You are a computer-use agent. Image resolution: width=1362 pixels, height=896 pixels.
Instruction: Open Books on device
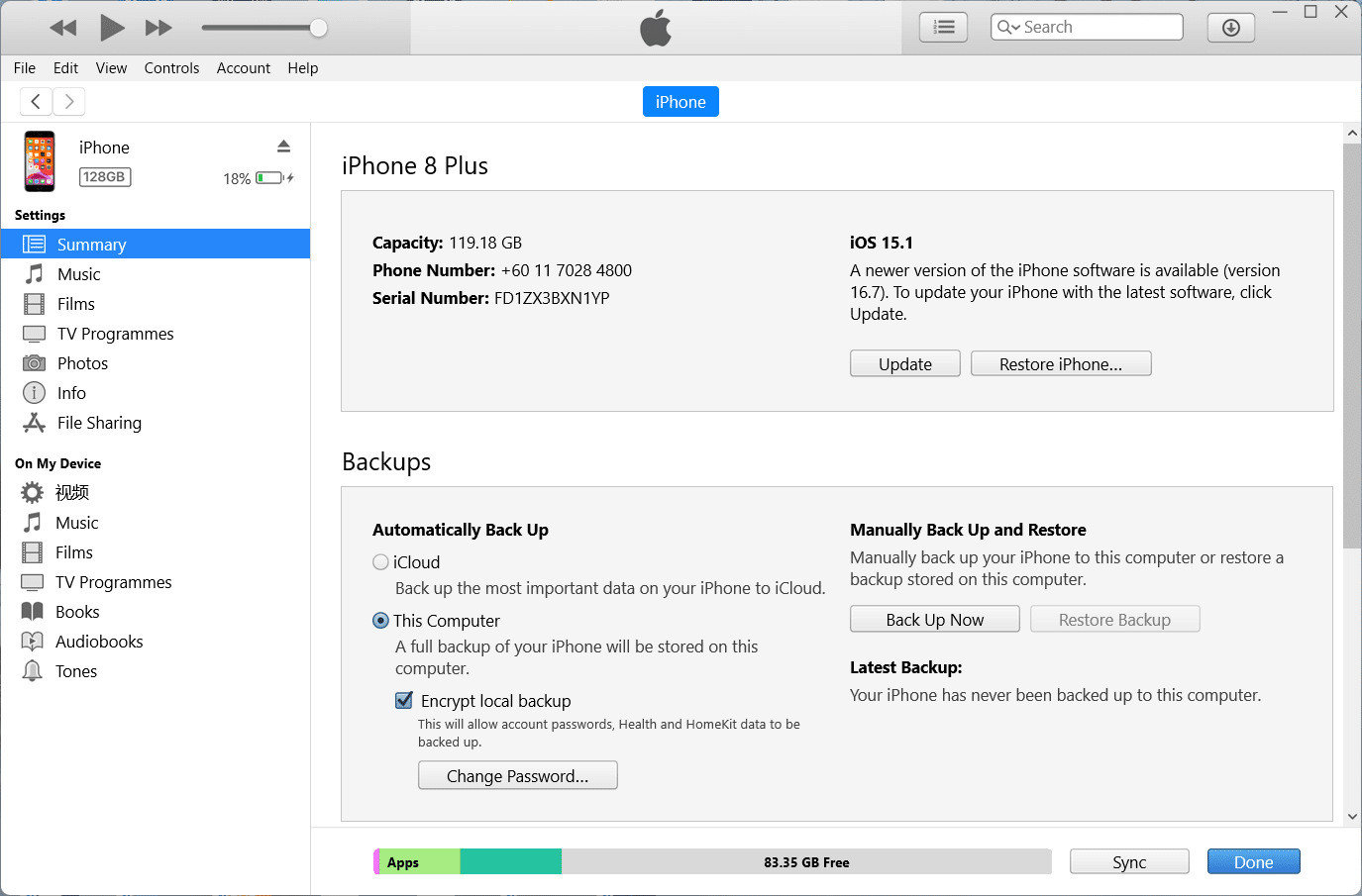point(156,612)
